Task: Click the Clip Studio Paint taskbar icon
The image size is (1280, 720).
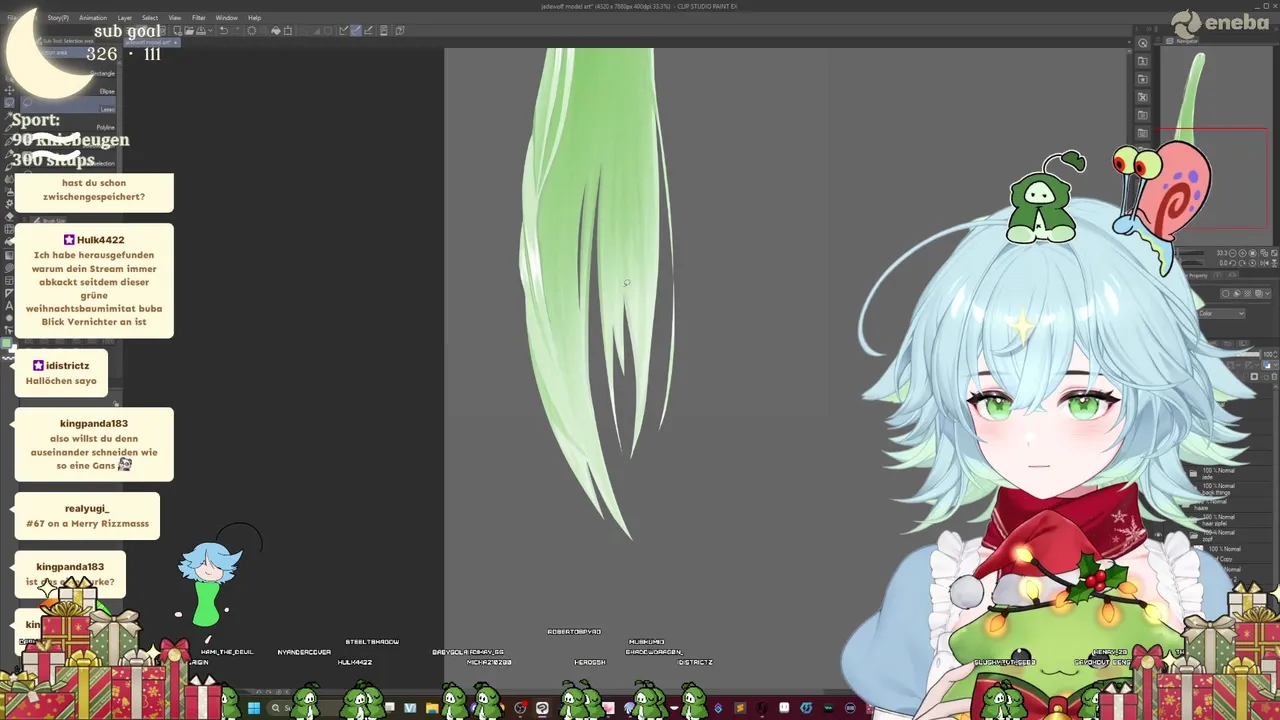Action: point(542,708)
